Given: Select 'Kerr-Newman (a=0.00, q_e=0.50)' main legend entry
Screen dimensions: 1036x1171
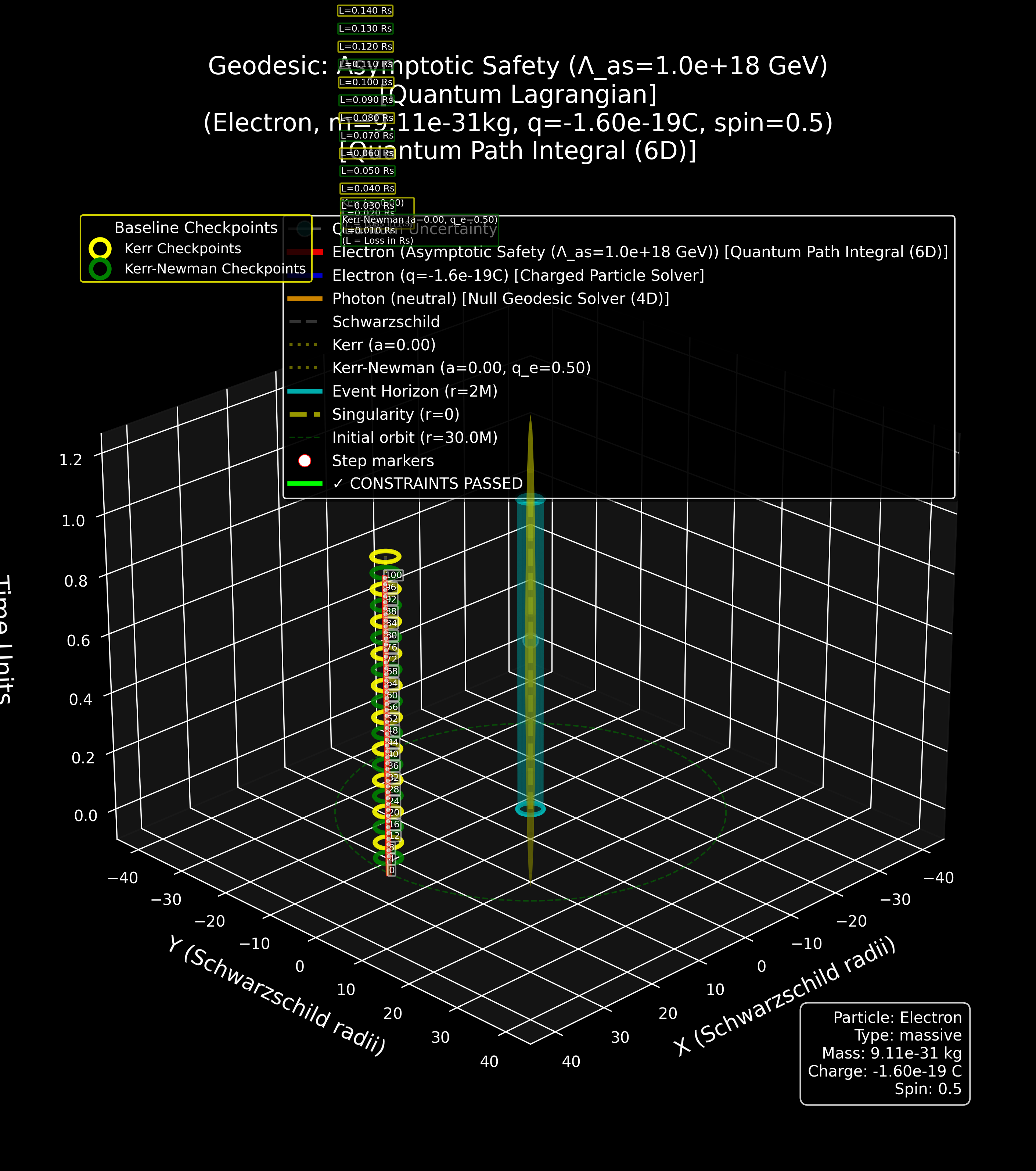Looking at the screenshot, I should pos(461,368).
